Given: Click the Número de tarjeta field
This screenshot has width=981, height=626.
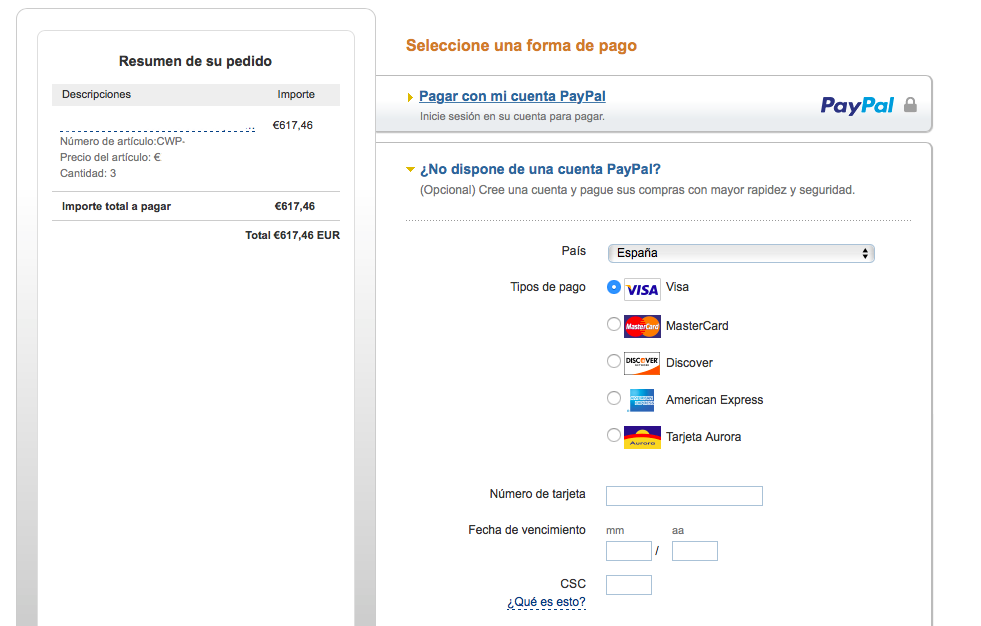Looking at the screenshot, I should coord(684,496).
